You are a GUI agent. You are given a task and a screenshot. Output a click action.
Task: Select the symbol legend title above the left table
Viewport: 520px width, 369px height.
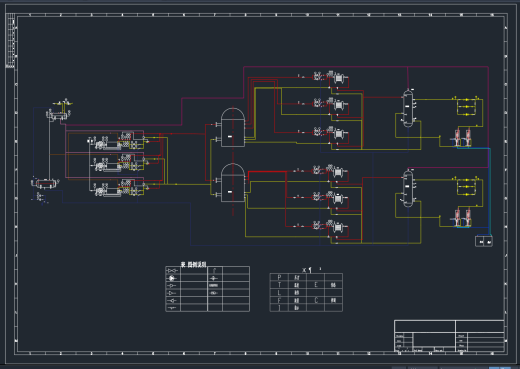pyautogui.click(x=193, y=264)
